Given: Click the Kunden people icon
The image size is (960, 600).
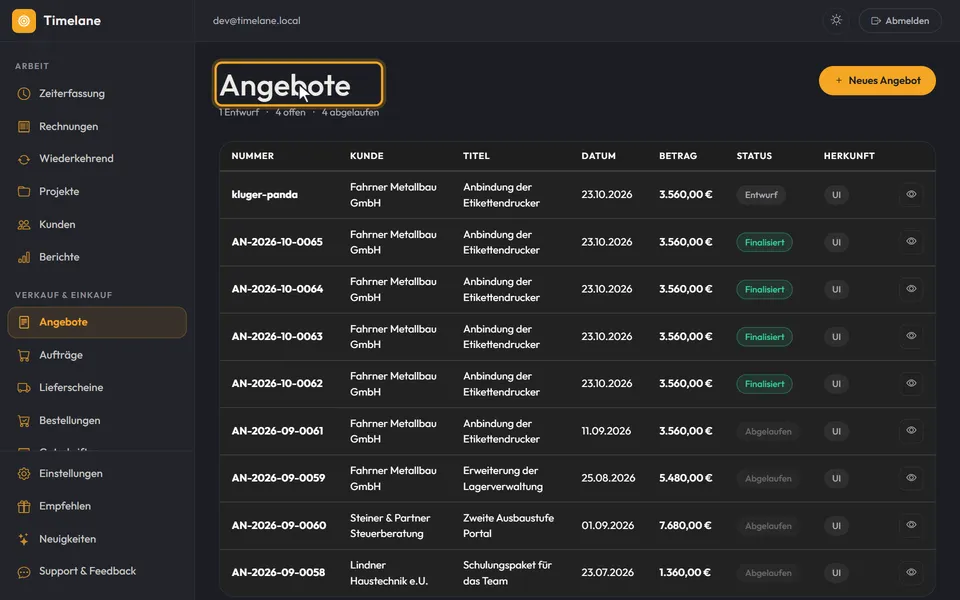Looking at the screenshot, I should click(24, 225).
